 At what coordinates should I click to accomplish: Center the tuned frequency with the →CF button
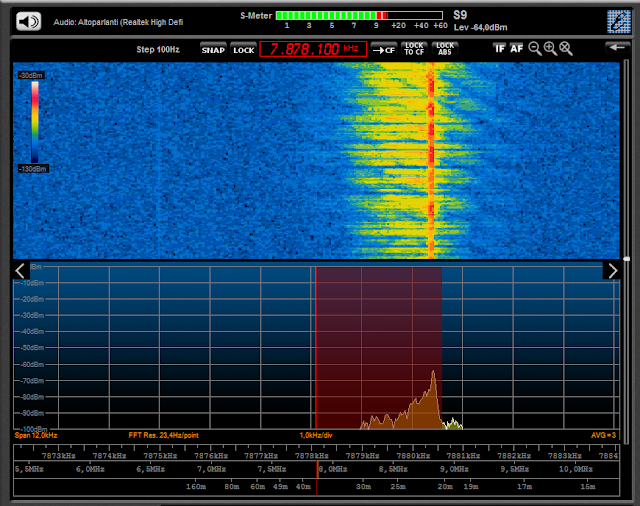384,49
